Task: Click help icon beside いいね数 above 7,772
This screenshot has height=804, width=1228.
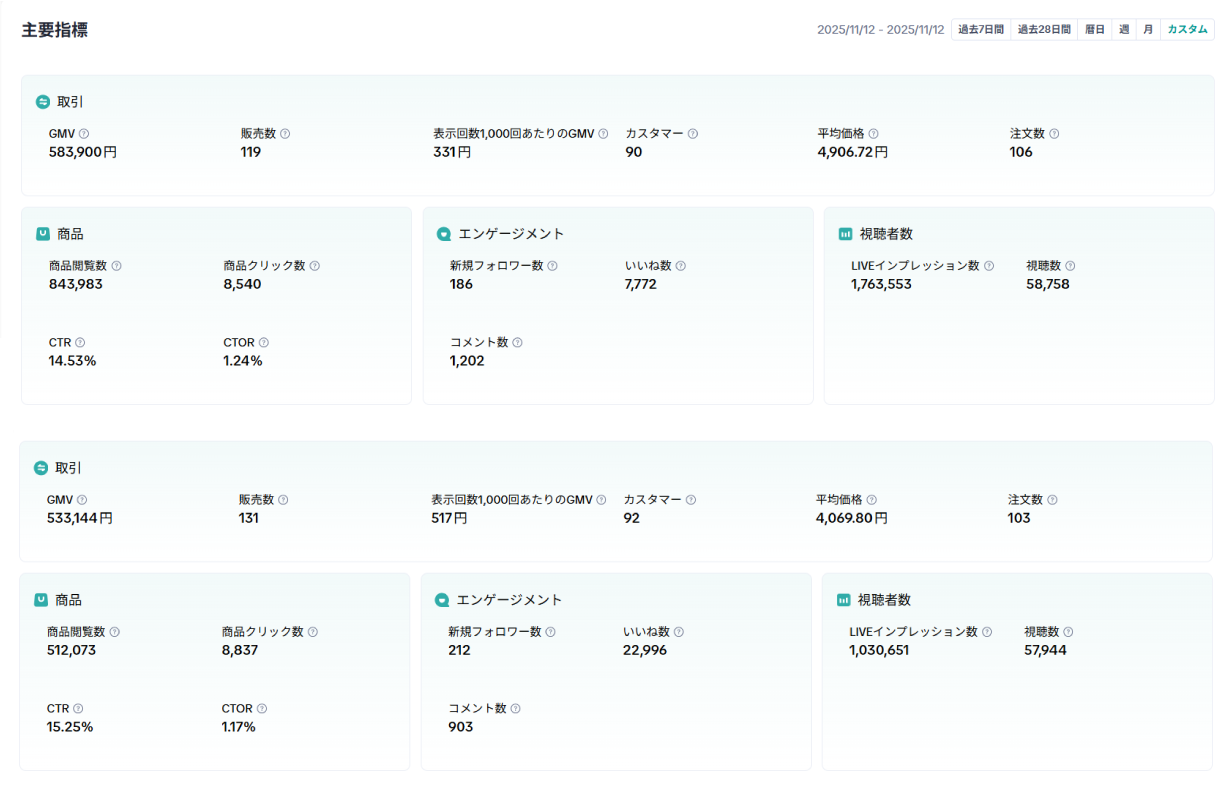Action: coord(680,266)
